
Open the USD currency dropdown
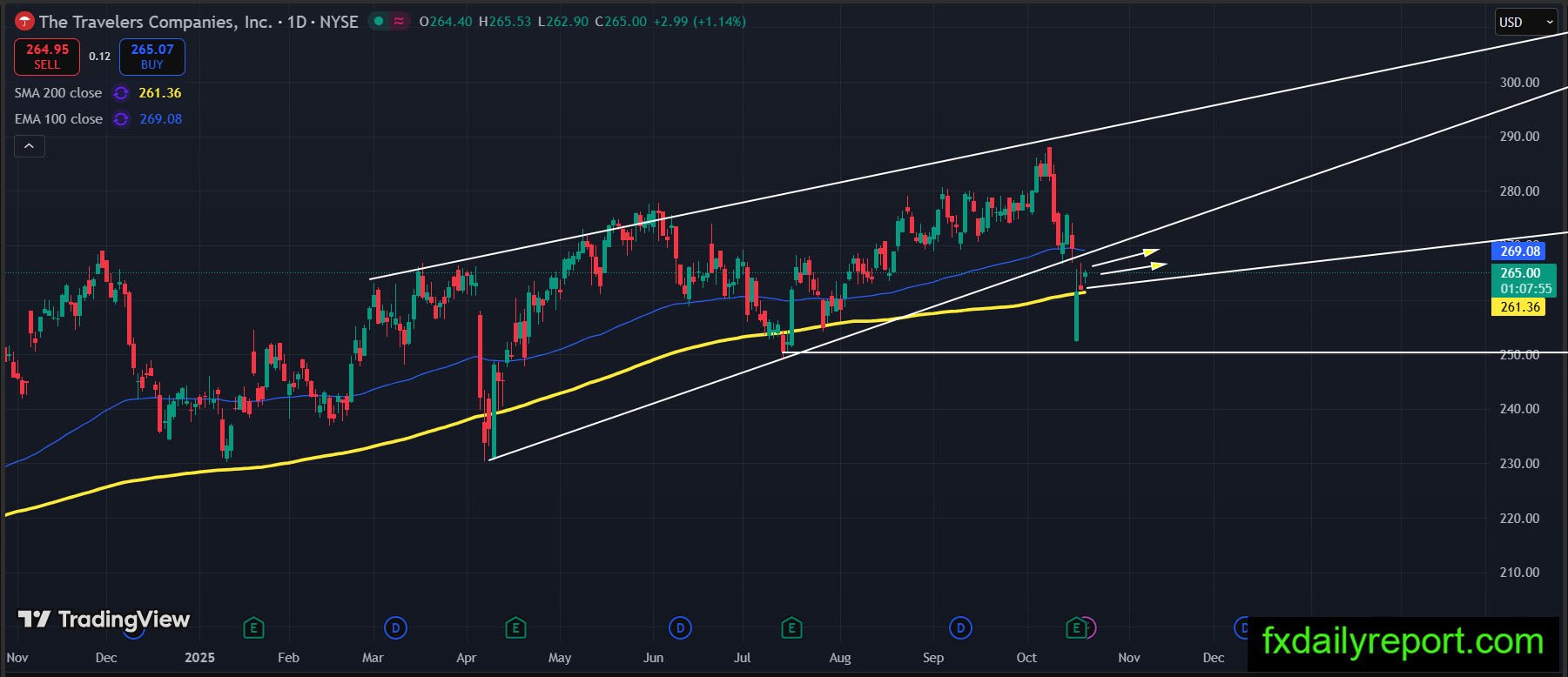coord(1526,22)
